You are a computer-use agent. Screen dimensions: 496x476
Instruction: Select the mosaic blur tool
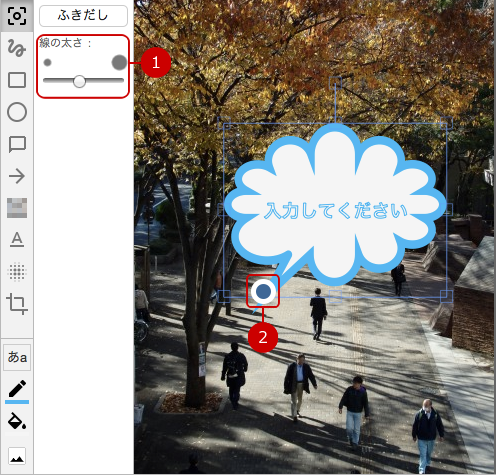point(17,208)
